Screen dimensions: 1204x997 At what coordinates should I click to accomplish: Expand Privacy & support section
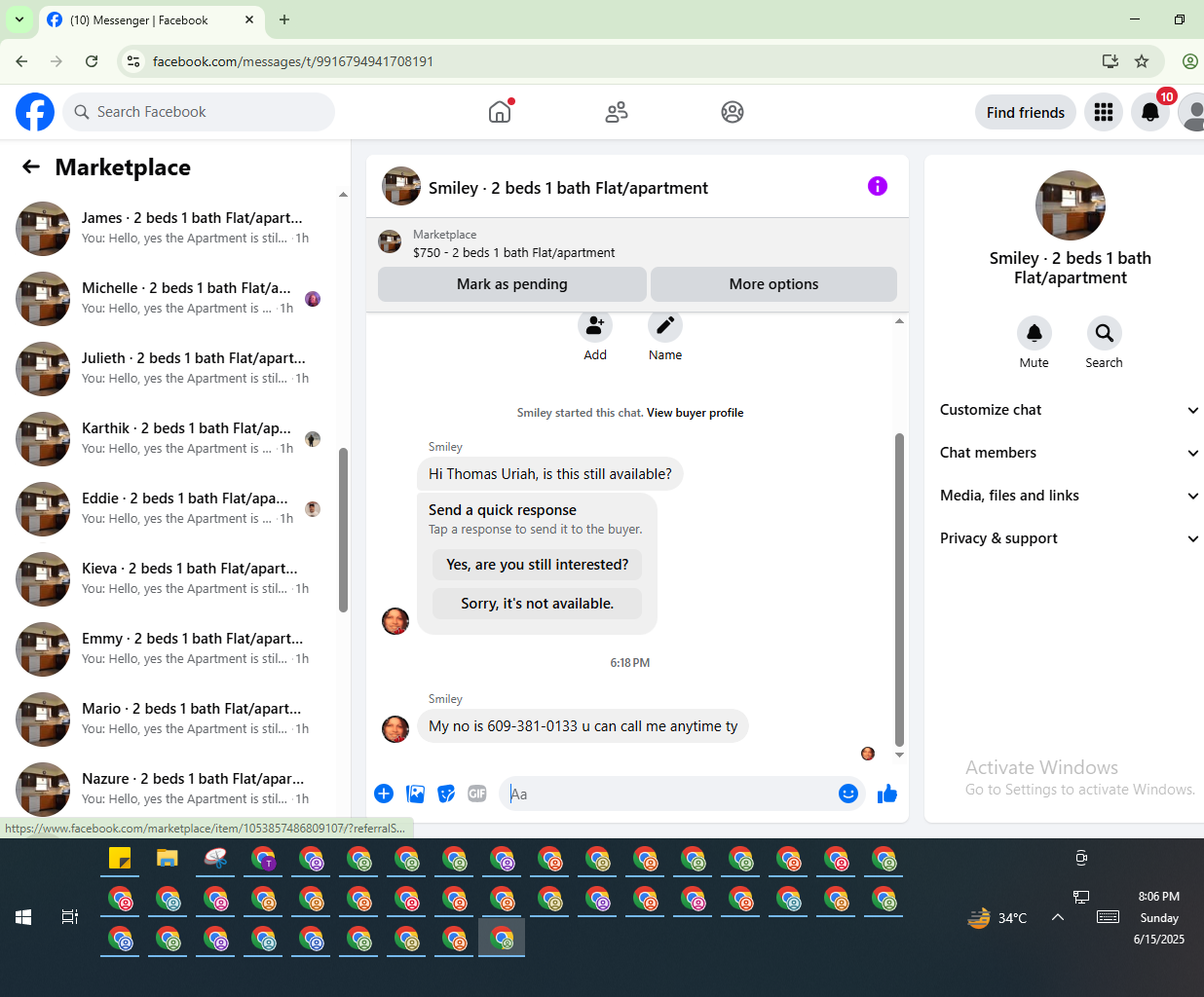click(1070, 538)
